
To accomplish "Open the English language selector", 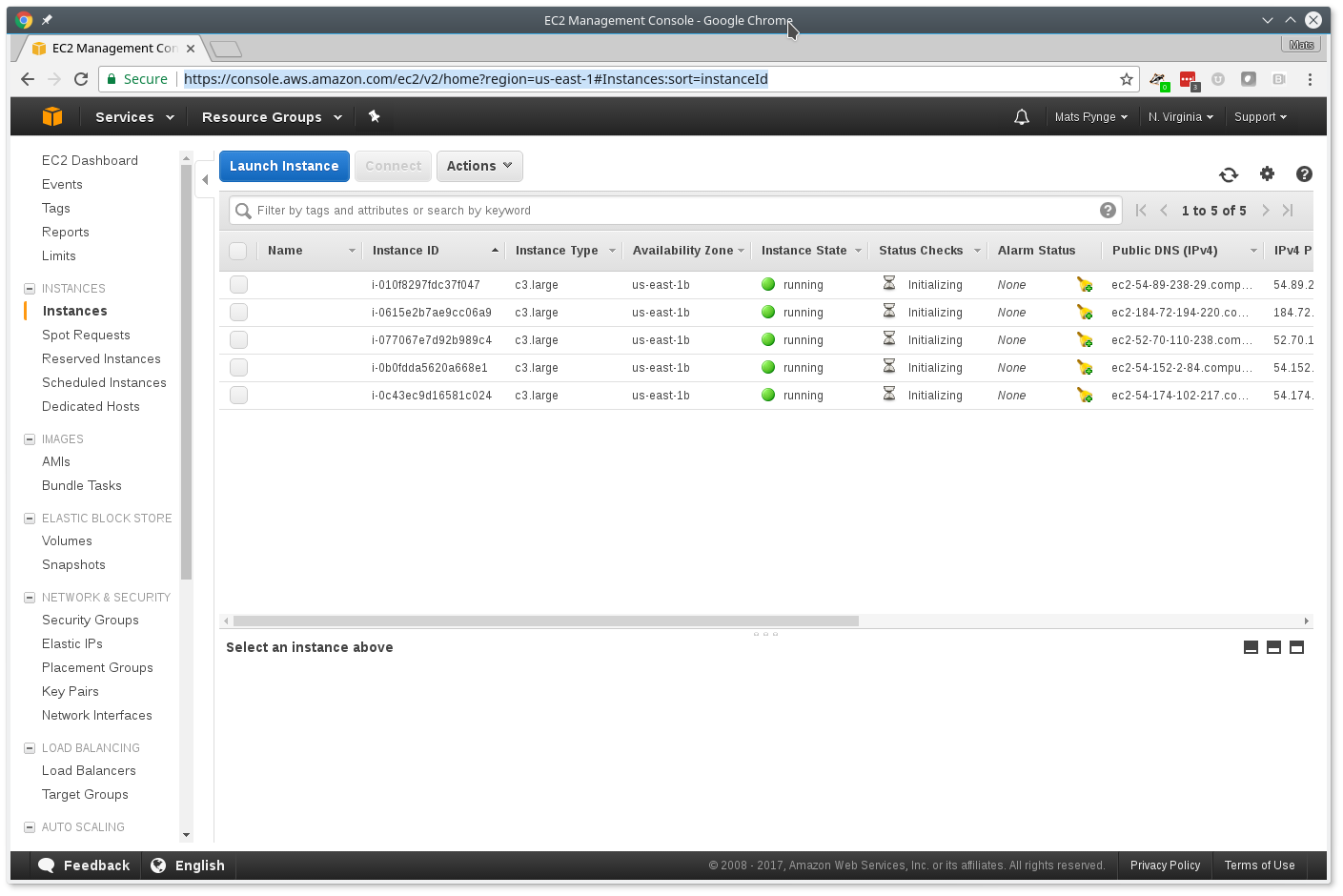I will [x=188, y=865].
